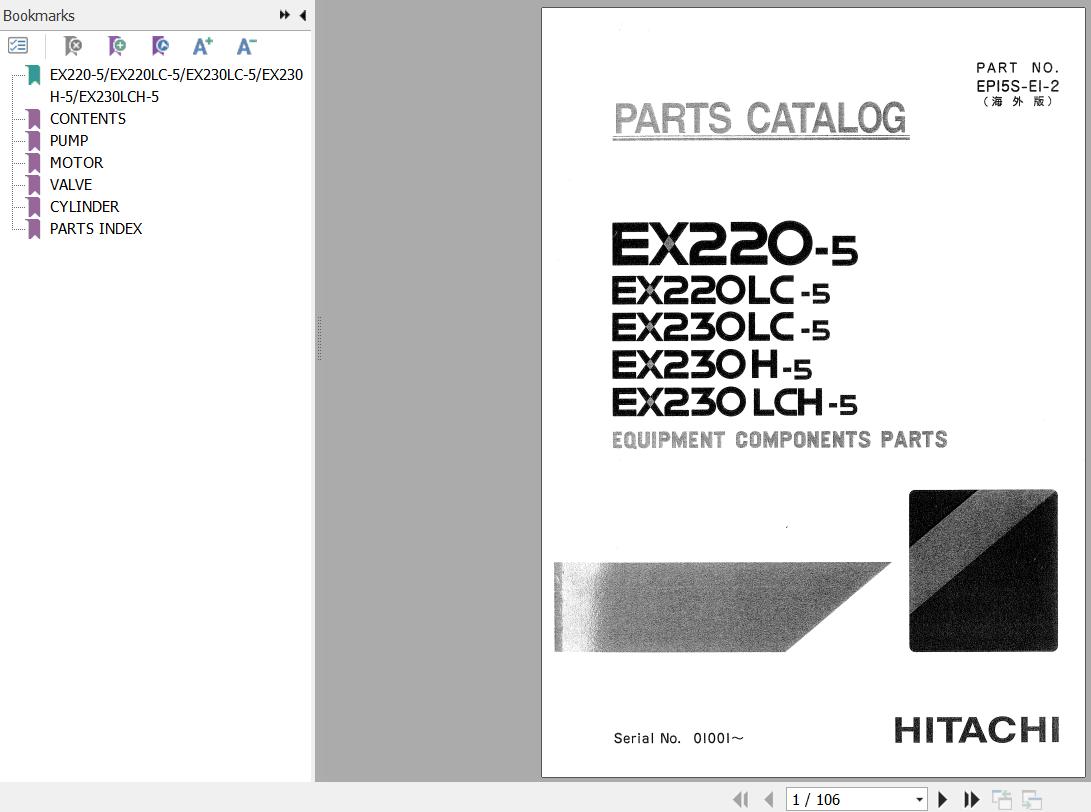Click the bookmark icon beside CYLINDER
This screenshot has height=812, width=1091.
click(x=33, y=207)
